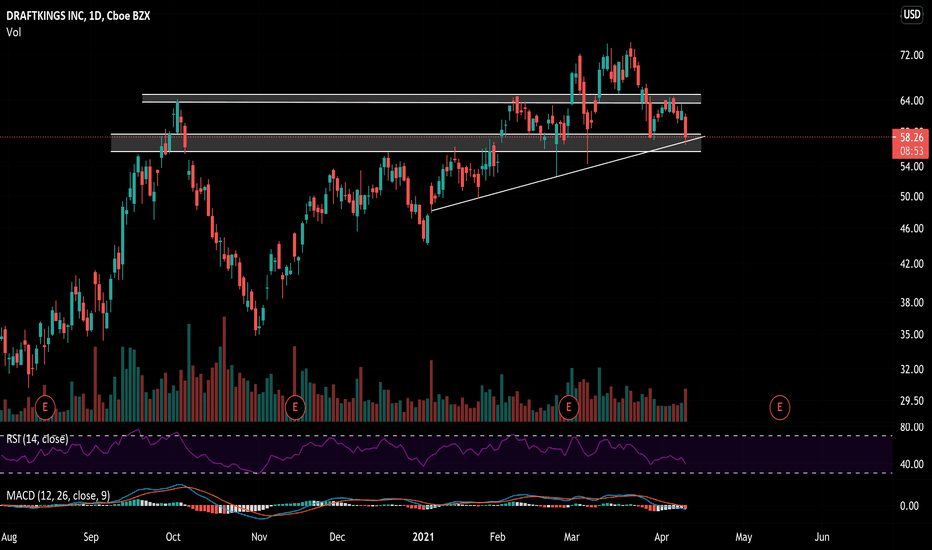Click the August earnings E marker
932x550 pixels.
(45, 407)
